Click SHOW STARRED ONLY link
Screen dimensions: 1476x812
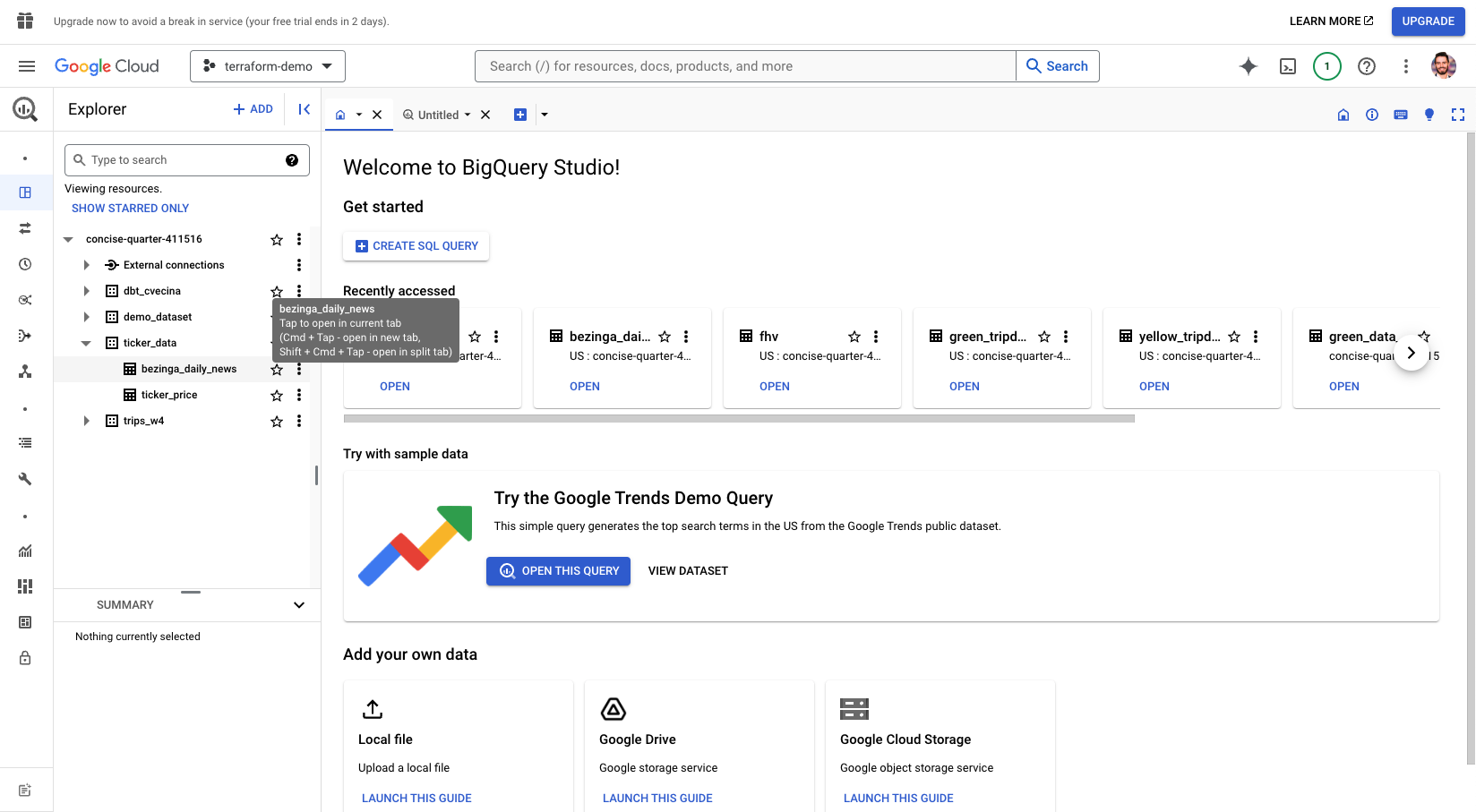point(131,209)
